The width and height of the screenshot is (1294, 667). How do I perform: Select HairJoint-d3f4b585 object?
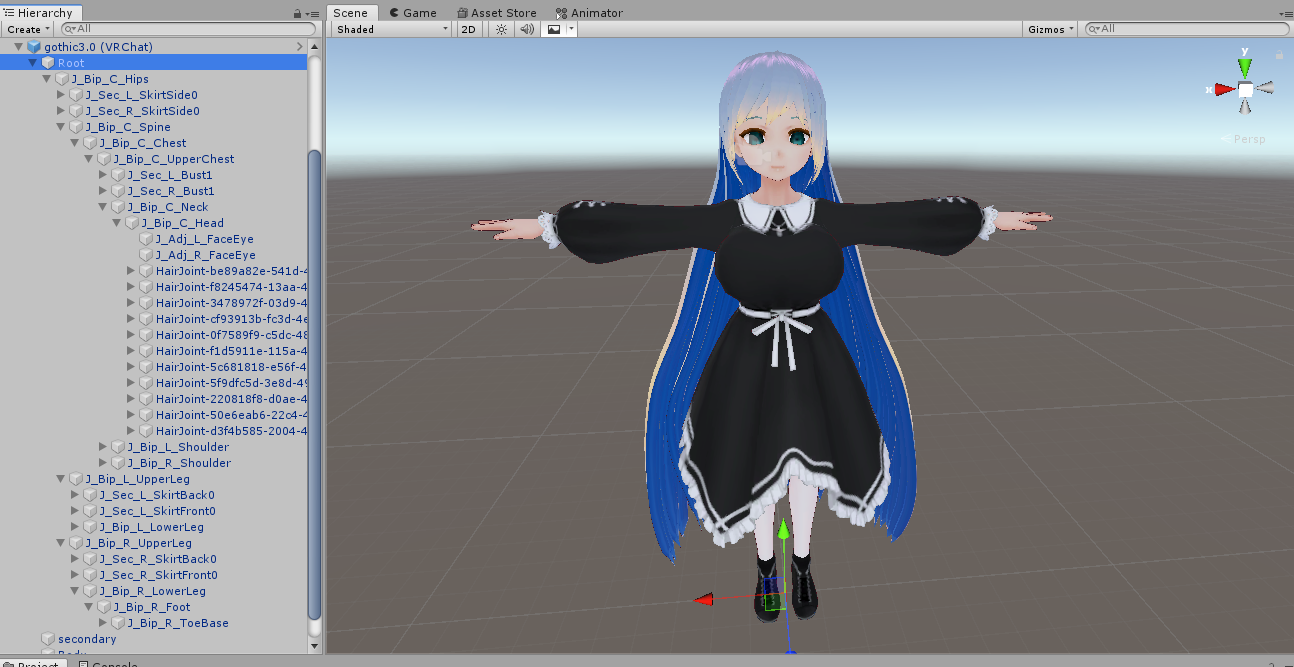point(231,431)
